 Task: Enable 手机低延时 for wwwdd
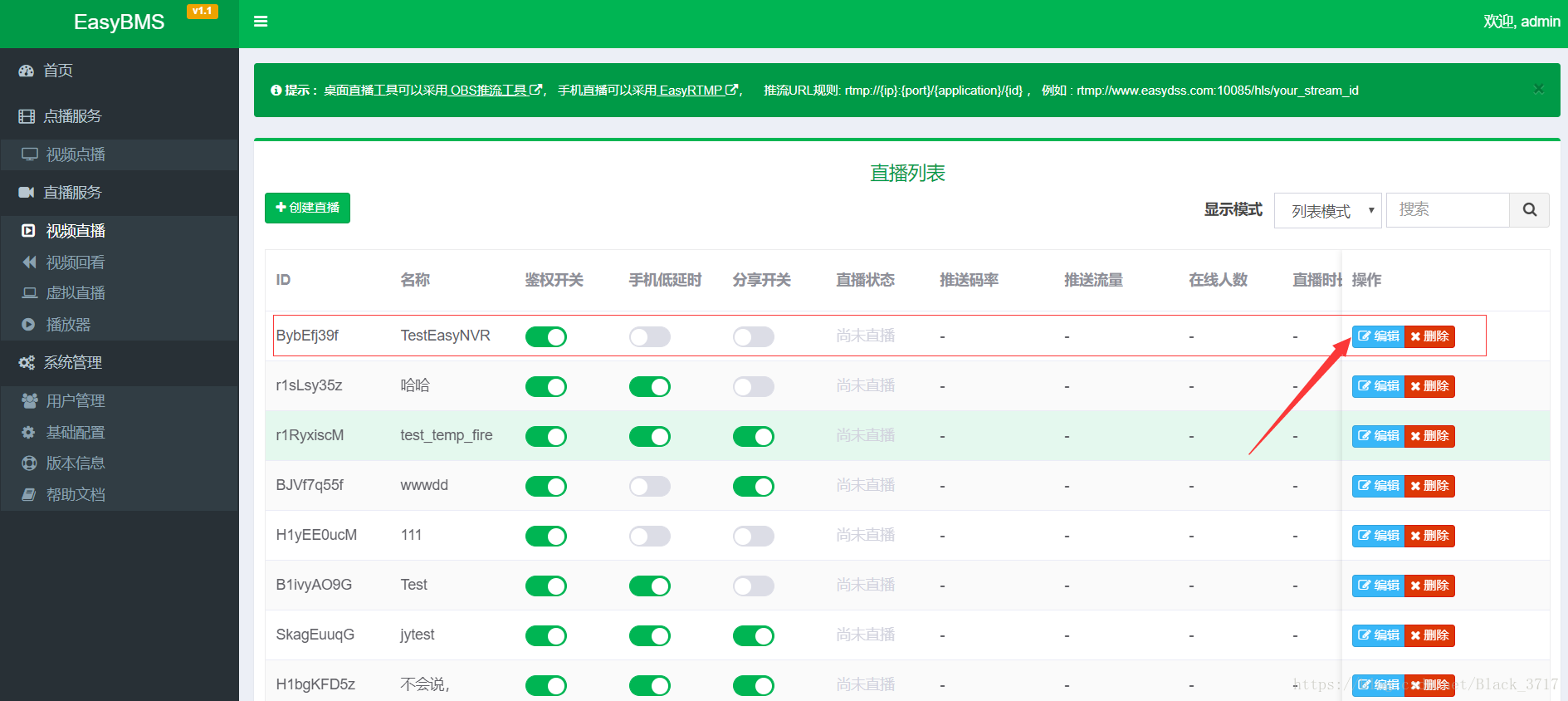650,486
